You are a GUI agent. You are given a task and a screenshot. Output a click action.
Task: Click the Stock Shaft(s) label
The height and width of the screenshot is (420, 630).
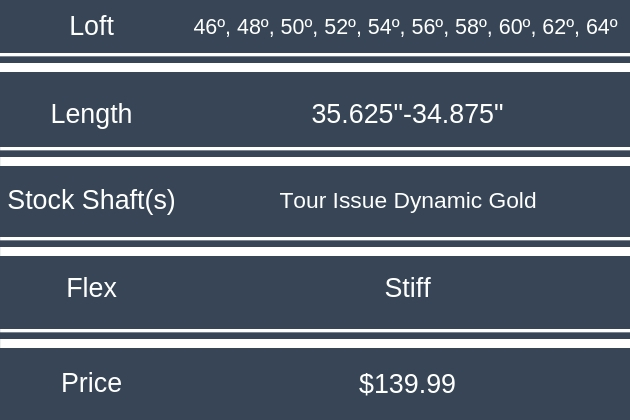[91, 200]
